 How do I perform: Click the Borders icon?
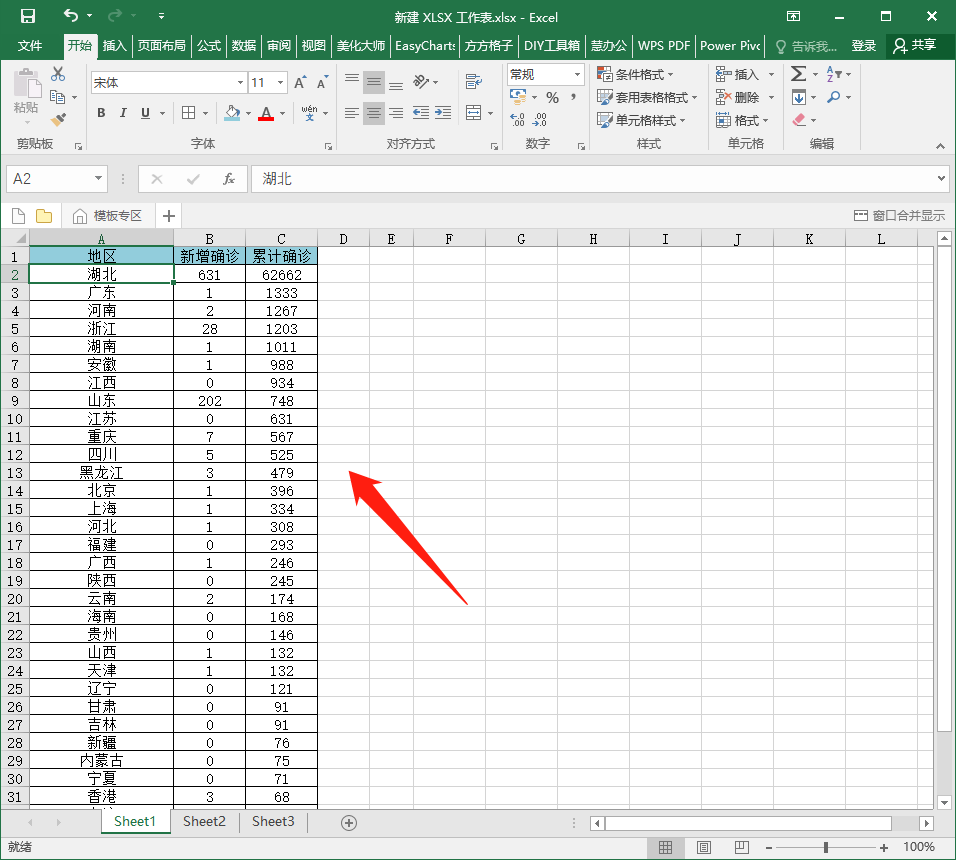[189, 113]
